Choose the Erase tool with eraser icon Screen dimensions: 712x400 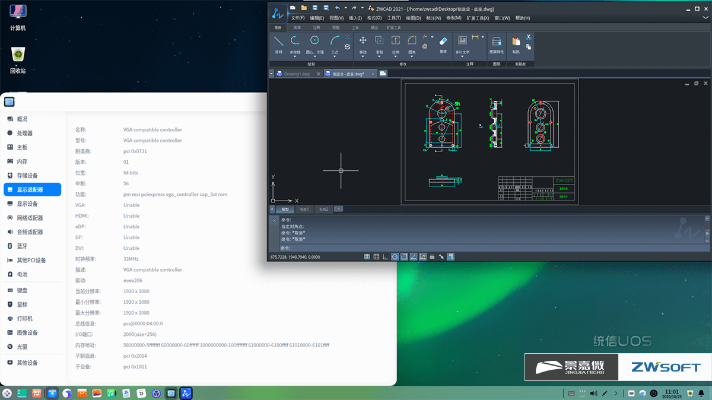click(443, 44)
